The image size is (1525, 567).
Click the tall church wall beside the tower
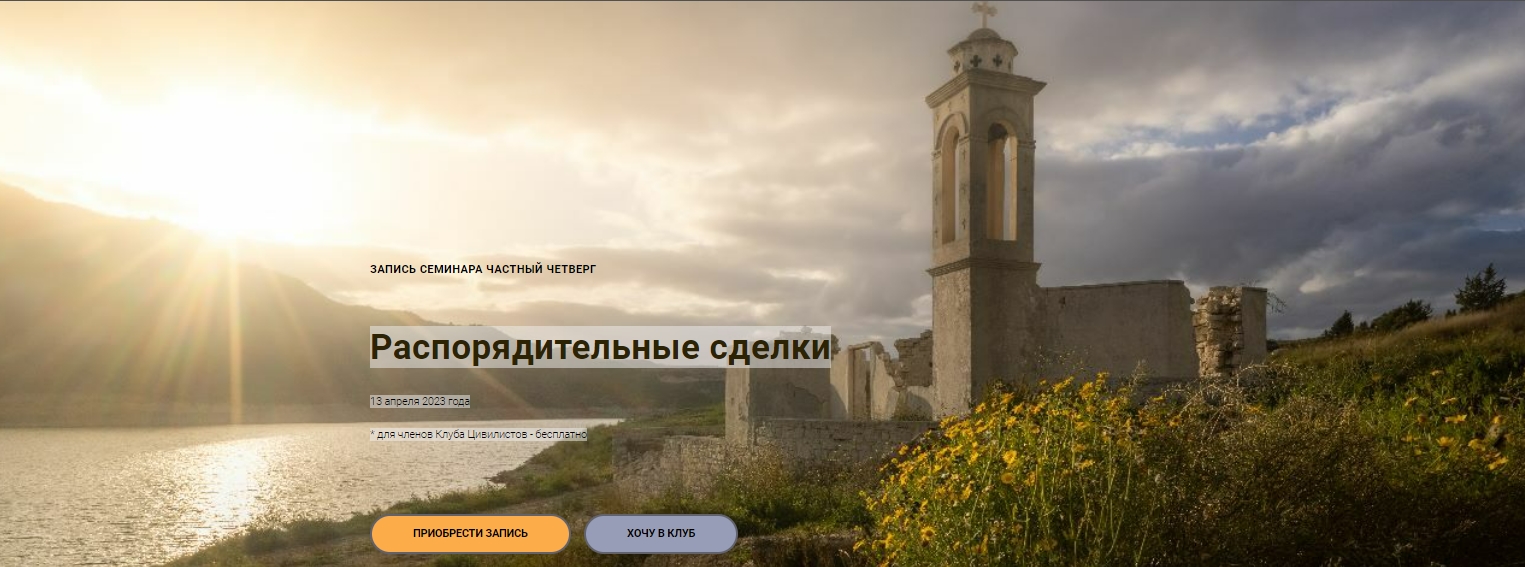click(1115, 330)
